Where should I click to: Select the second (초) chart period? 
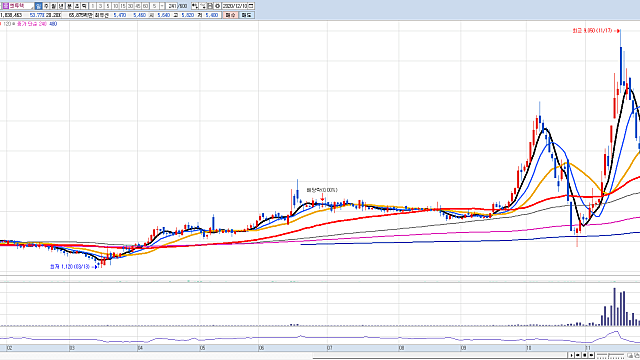point(77,6)
